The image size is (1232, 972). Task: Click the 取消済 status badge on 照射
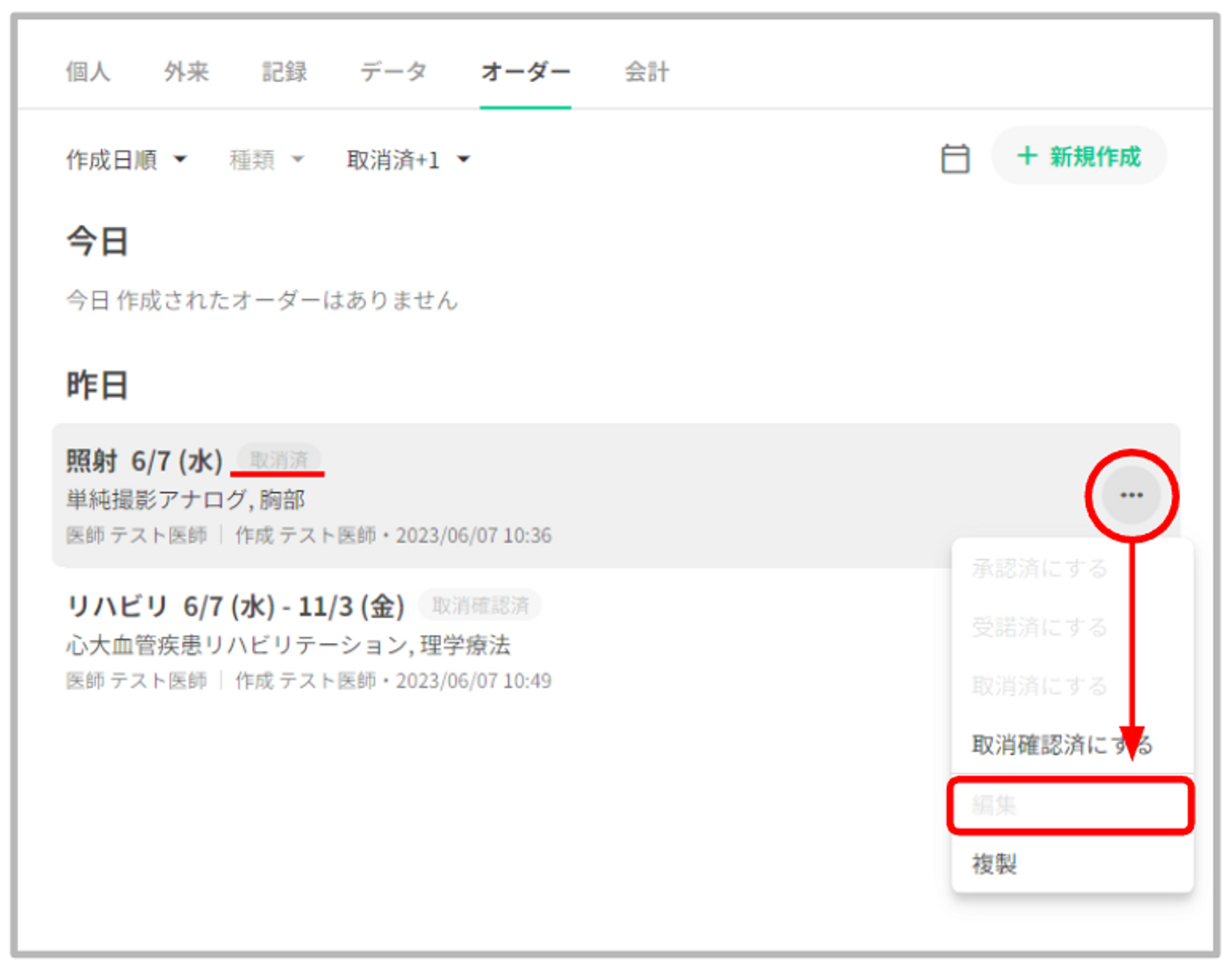[278, 460]
